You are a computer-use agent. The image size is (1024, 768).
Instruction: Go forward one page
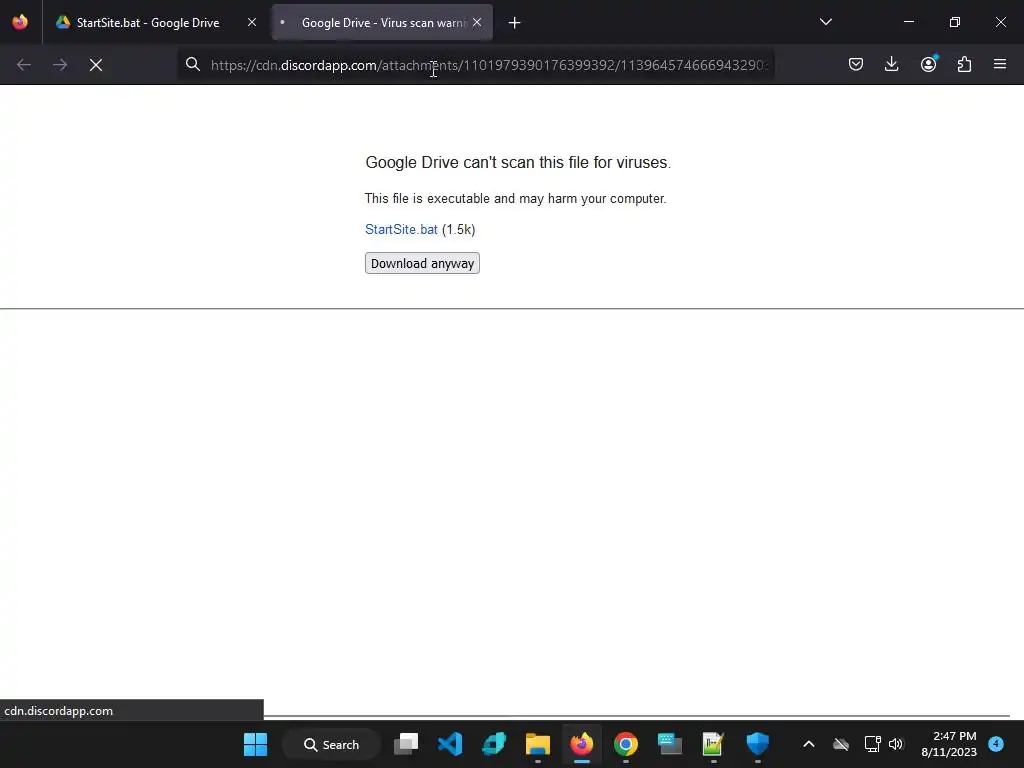(x=60, y=65)
